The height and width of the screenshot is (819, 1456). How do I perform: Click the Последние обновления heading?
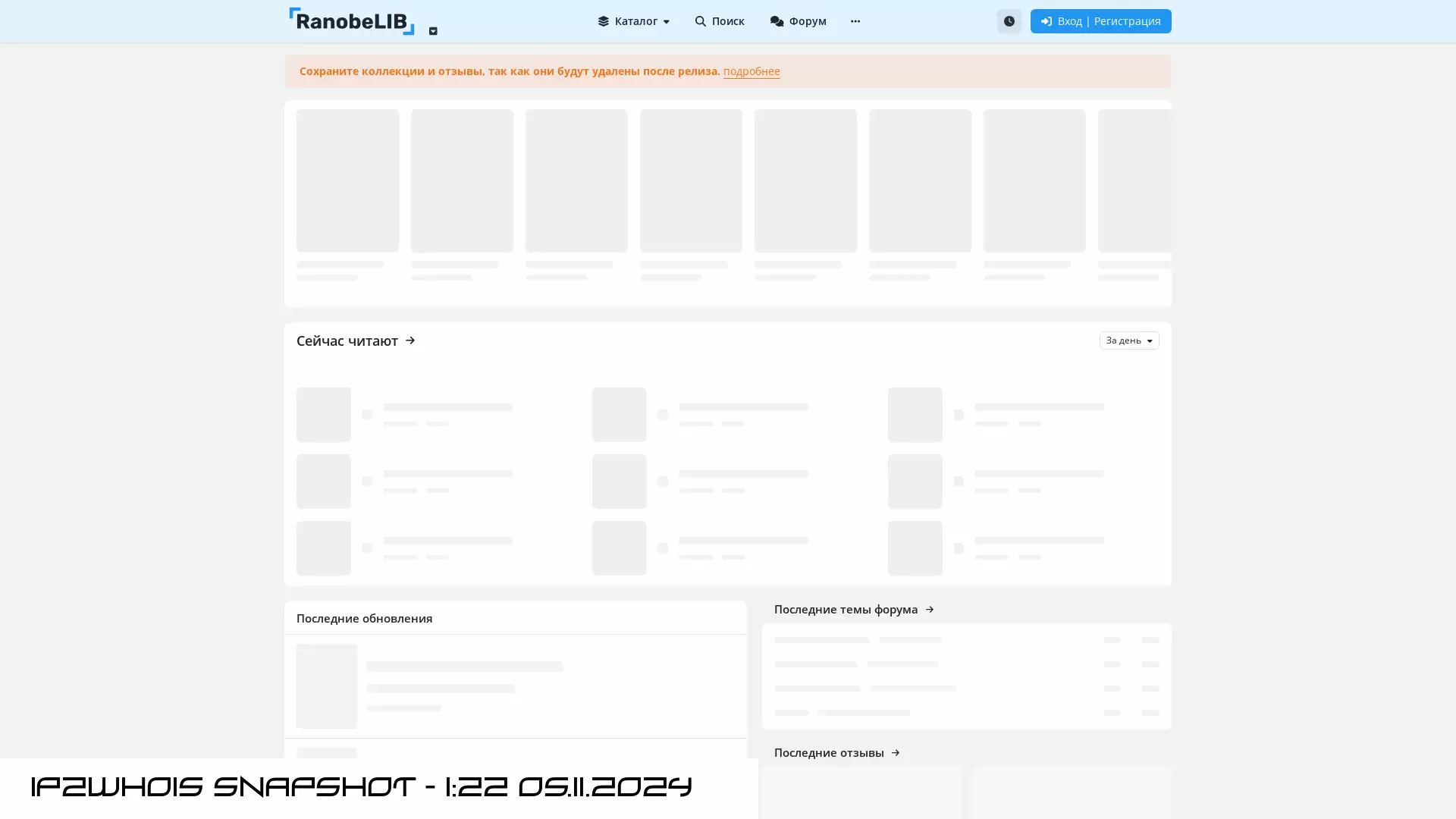tap(365, 619)
